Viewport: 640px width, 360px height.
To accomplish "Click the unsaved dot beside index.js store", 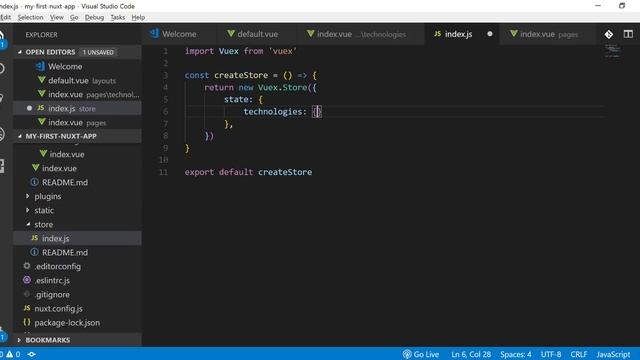I will (x=29, y=108).
